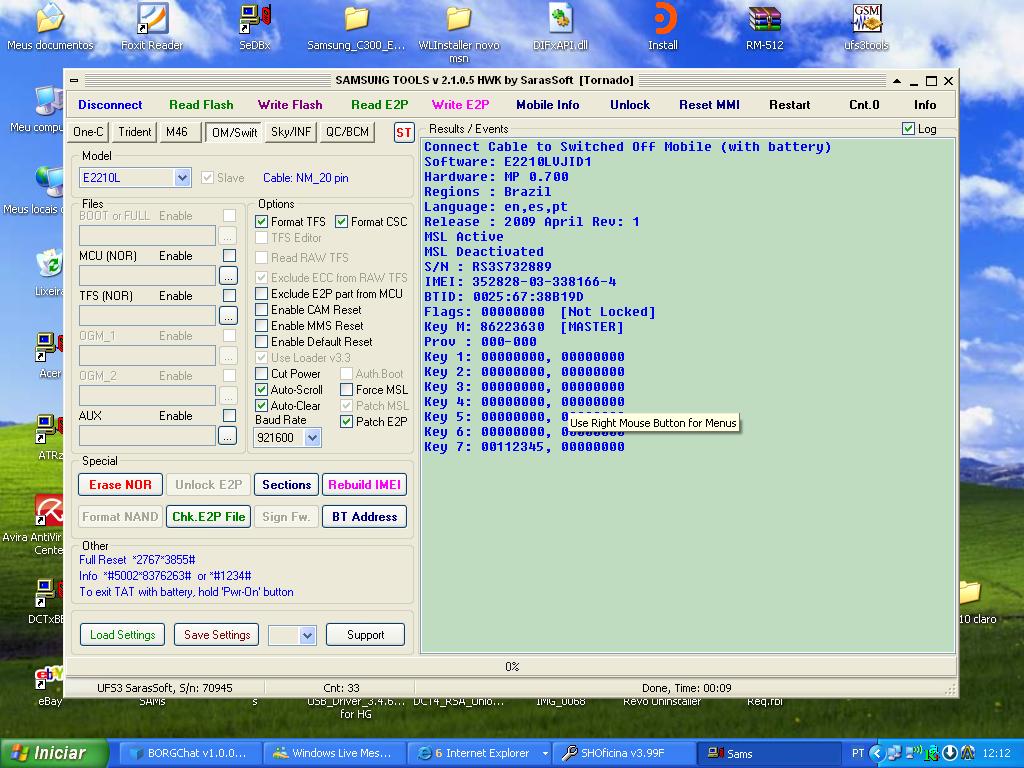Click the Mobile Info button
The image size is (1024, 768).
[547, 105]
